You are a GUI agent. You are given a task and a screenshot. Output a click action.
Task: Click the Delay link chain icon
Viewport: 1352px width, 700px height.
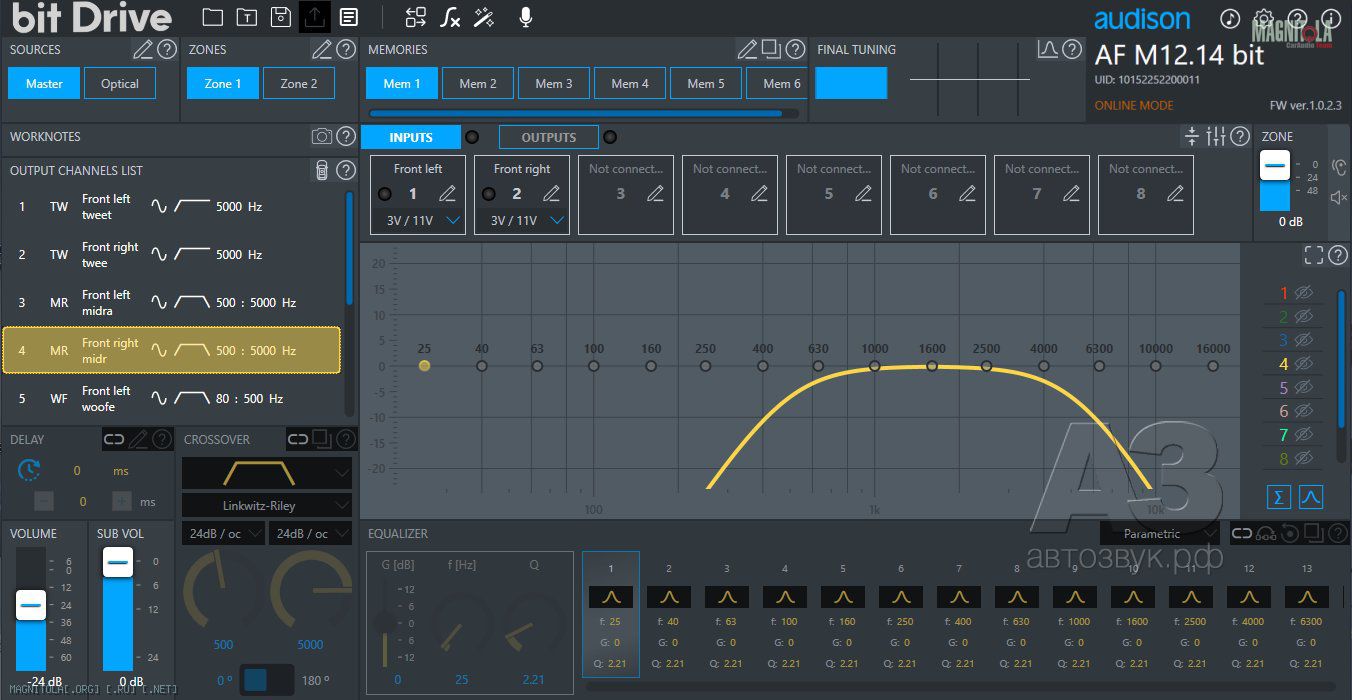[x=115, y=439]
